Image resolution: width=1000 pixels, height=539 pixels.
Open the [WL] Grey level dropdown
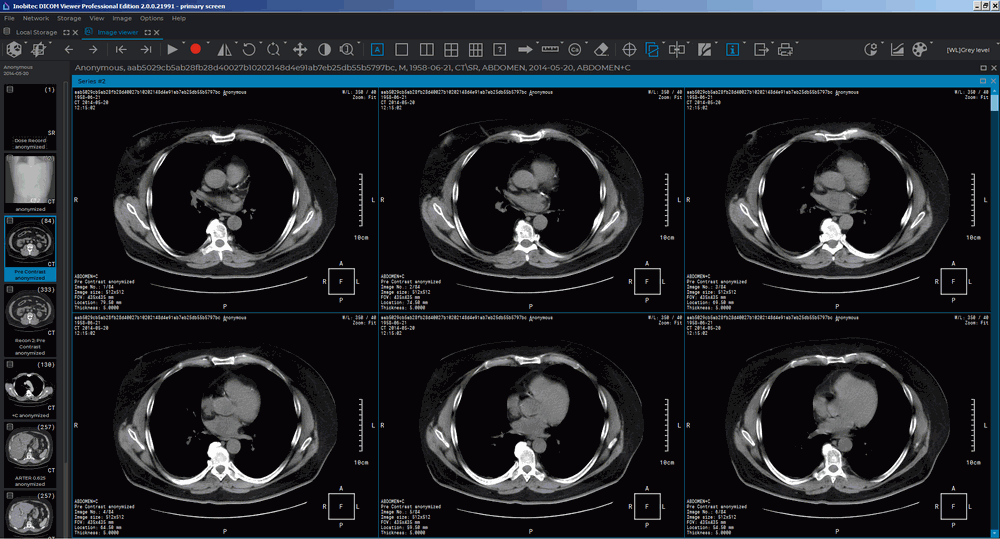click(x=968, y=49)
